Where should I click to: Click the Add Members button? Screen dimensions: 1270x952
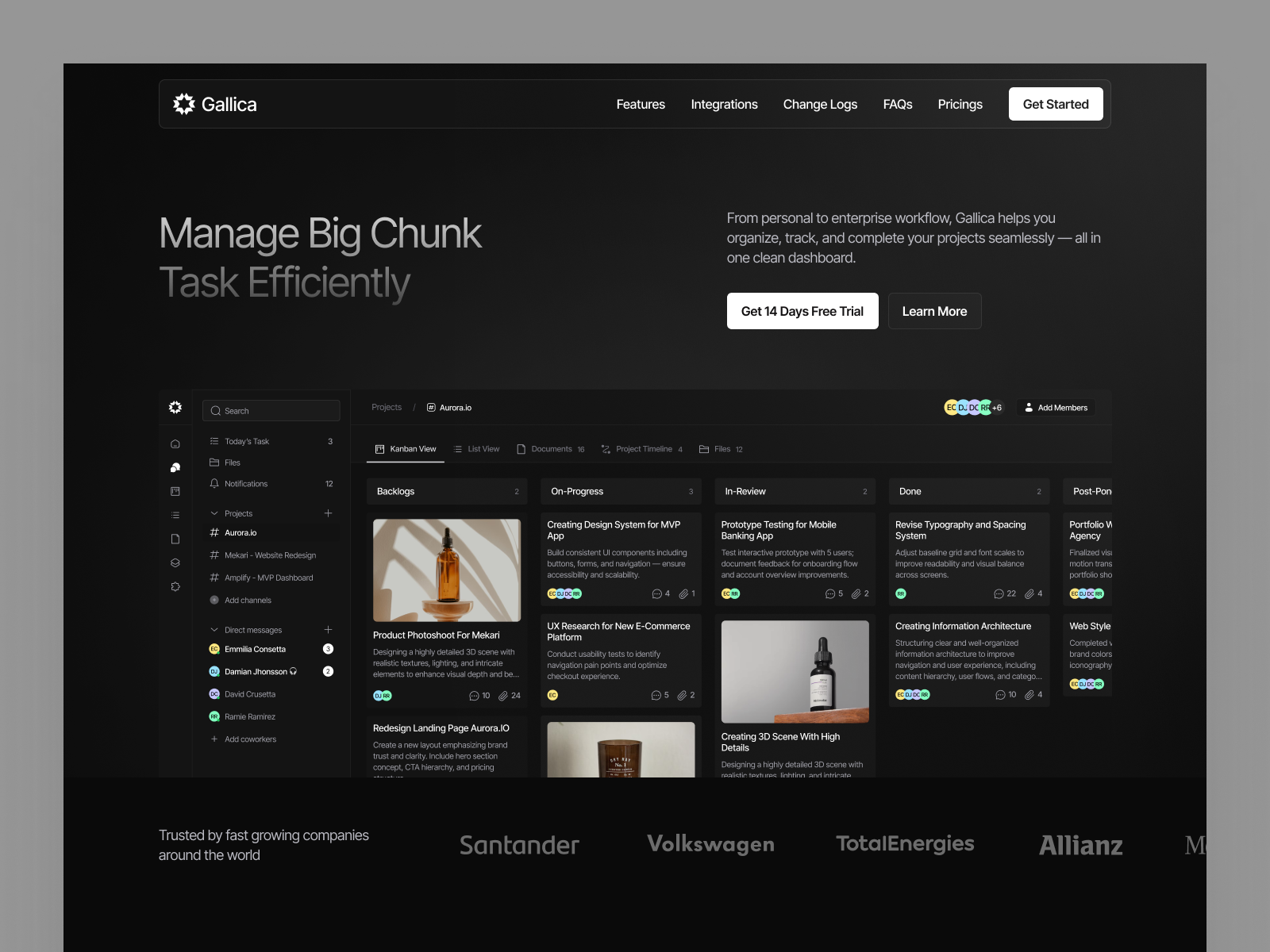(x=1056, y=408)
